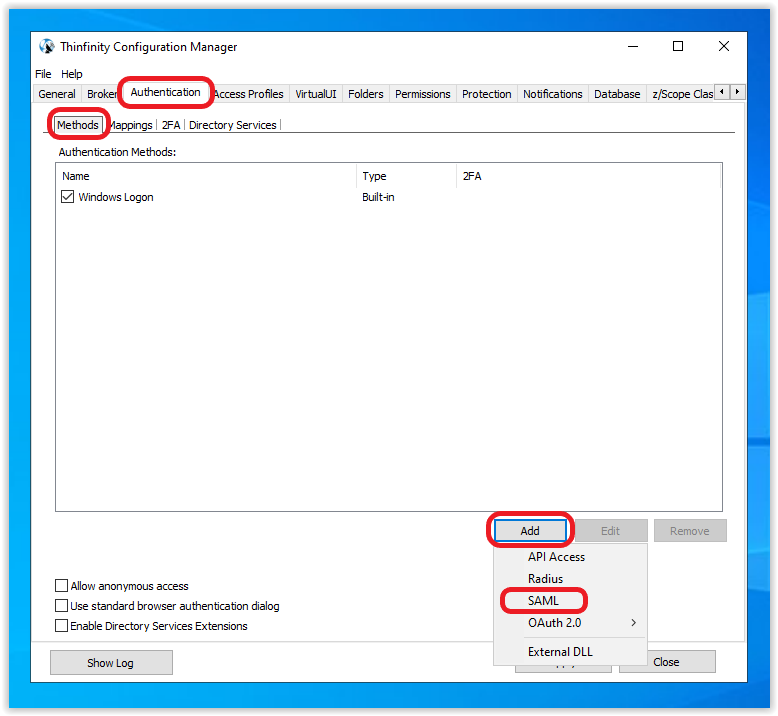Choose SAML from the Add menu
Screen dimensions: 778x716
click(543, 601)
